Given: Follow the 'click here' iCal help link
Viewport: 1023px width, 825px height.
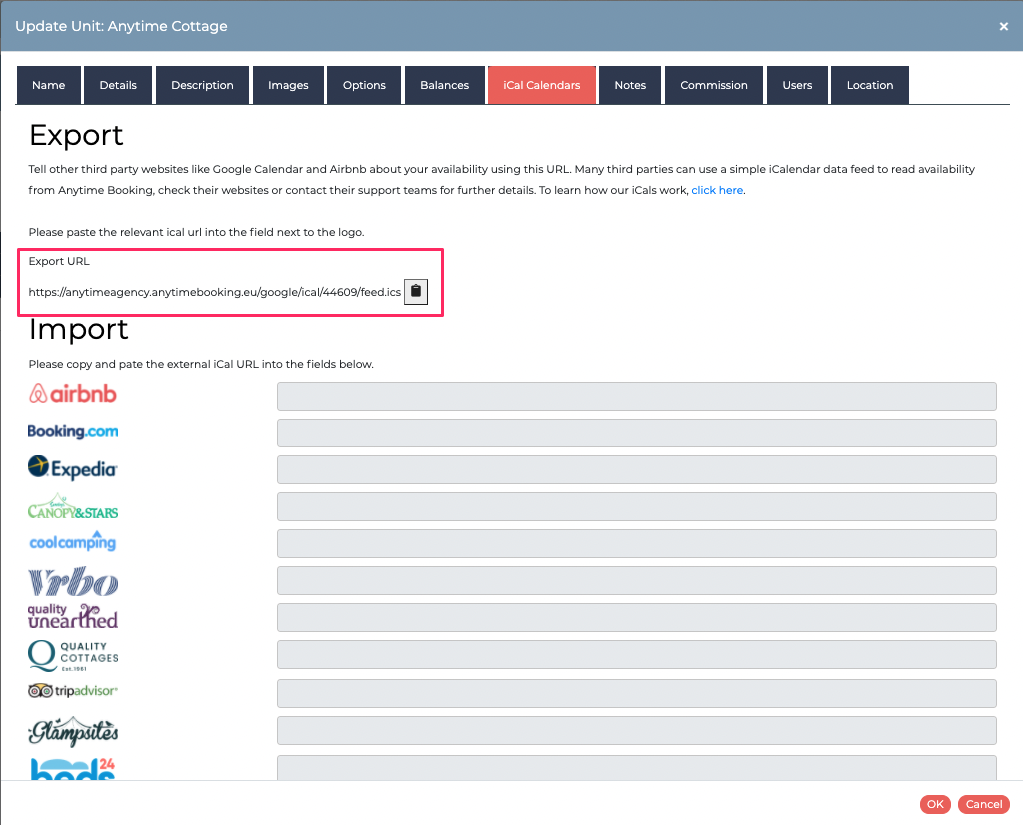Looking at the screenshot, I should [717, 190].
